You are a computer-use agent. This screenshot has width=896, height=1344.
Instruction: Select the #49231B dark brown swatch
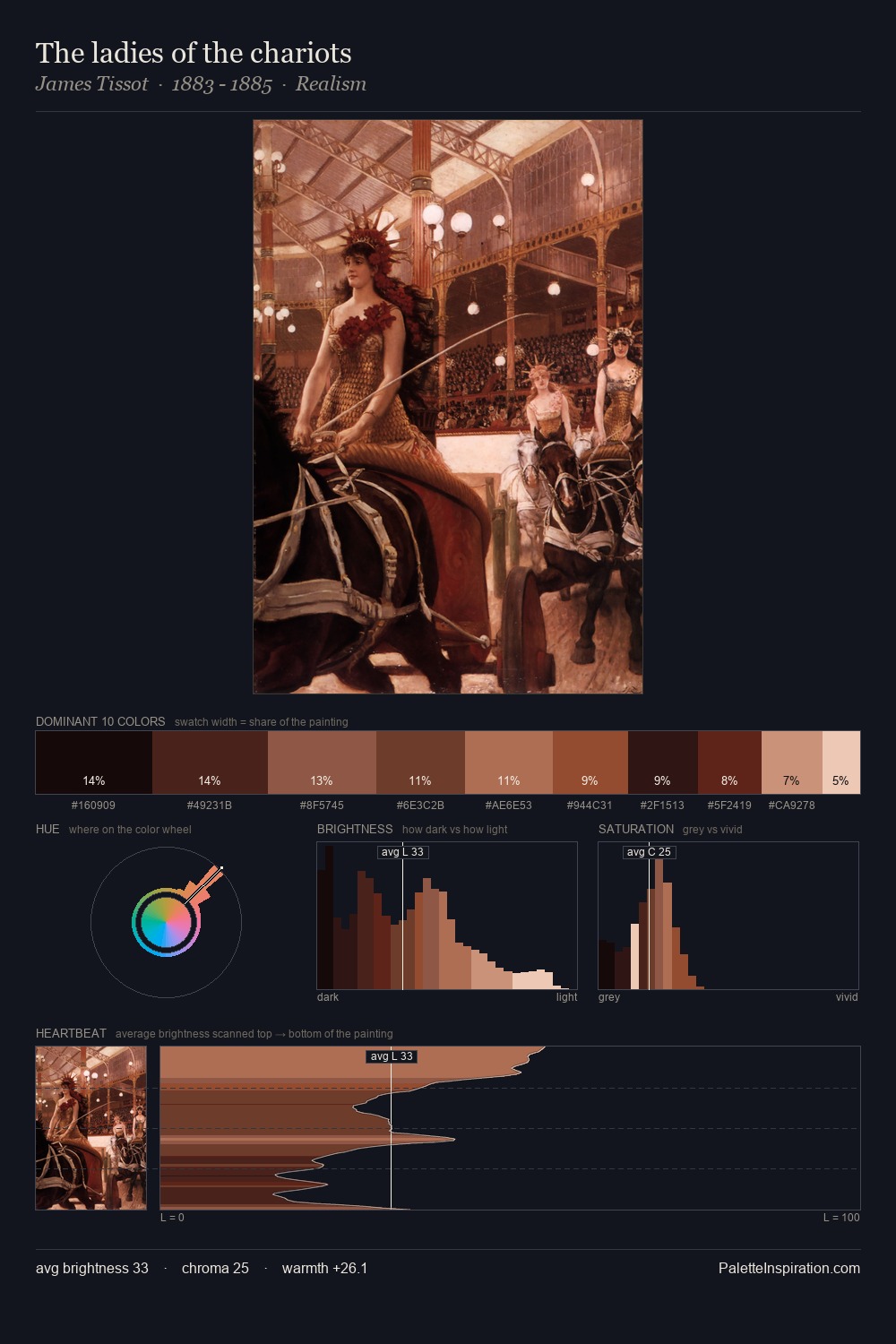click(x=210, y=762)
